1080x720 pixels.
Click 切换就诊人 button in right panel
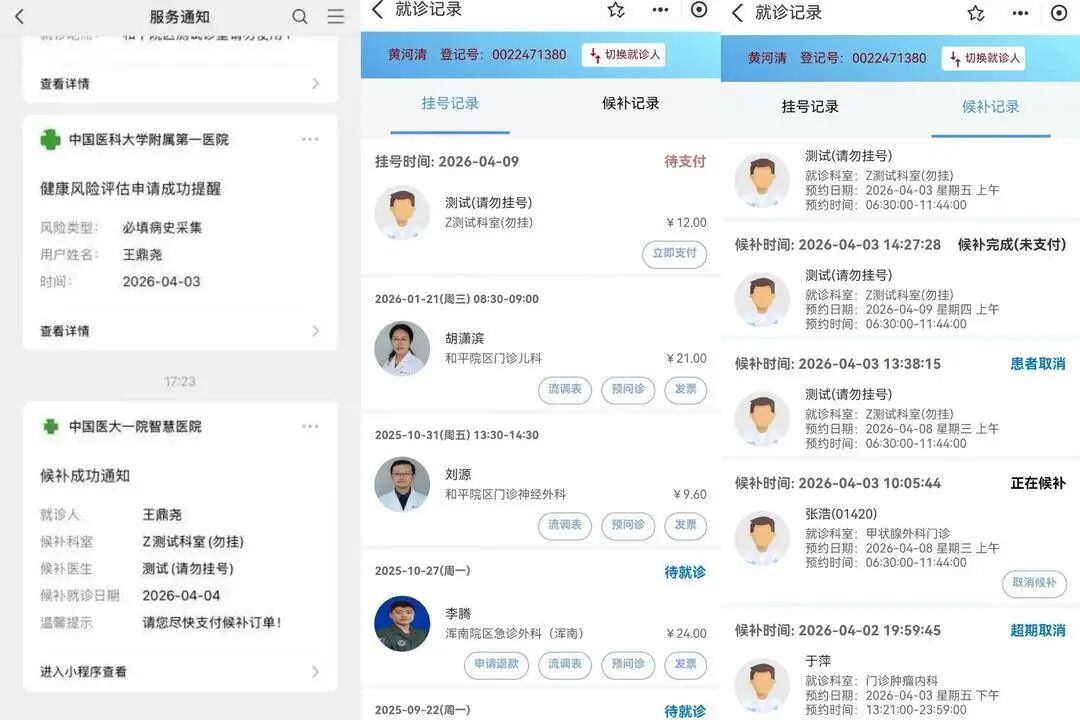(x=983, y=58)
